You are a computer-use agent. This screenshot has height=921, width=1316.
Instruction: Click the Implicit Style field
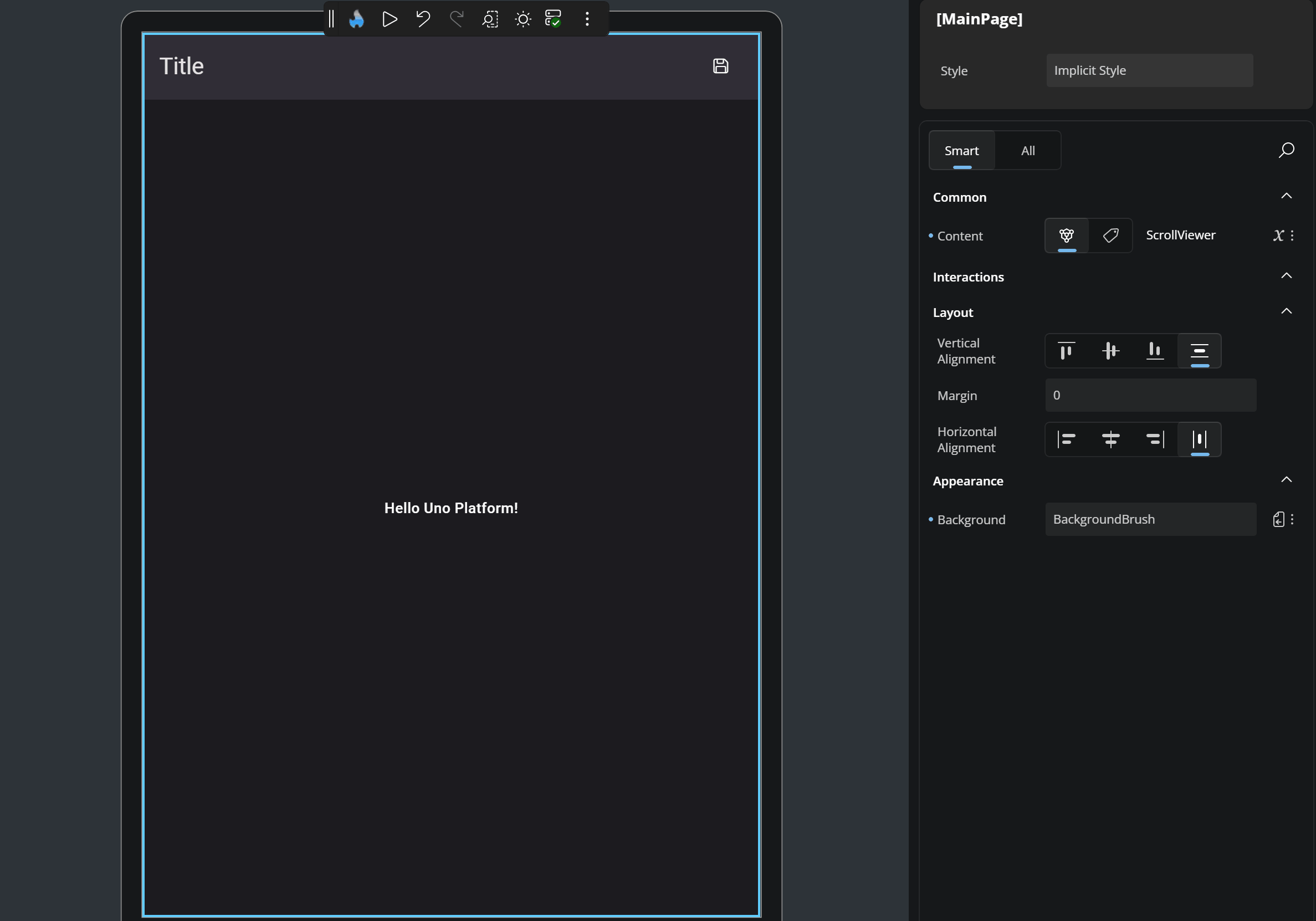tap(1149, 70)
